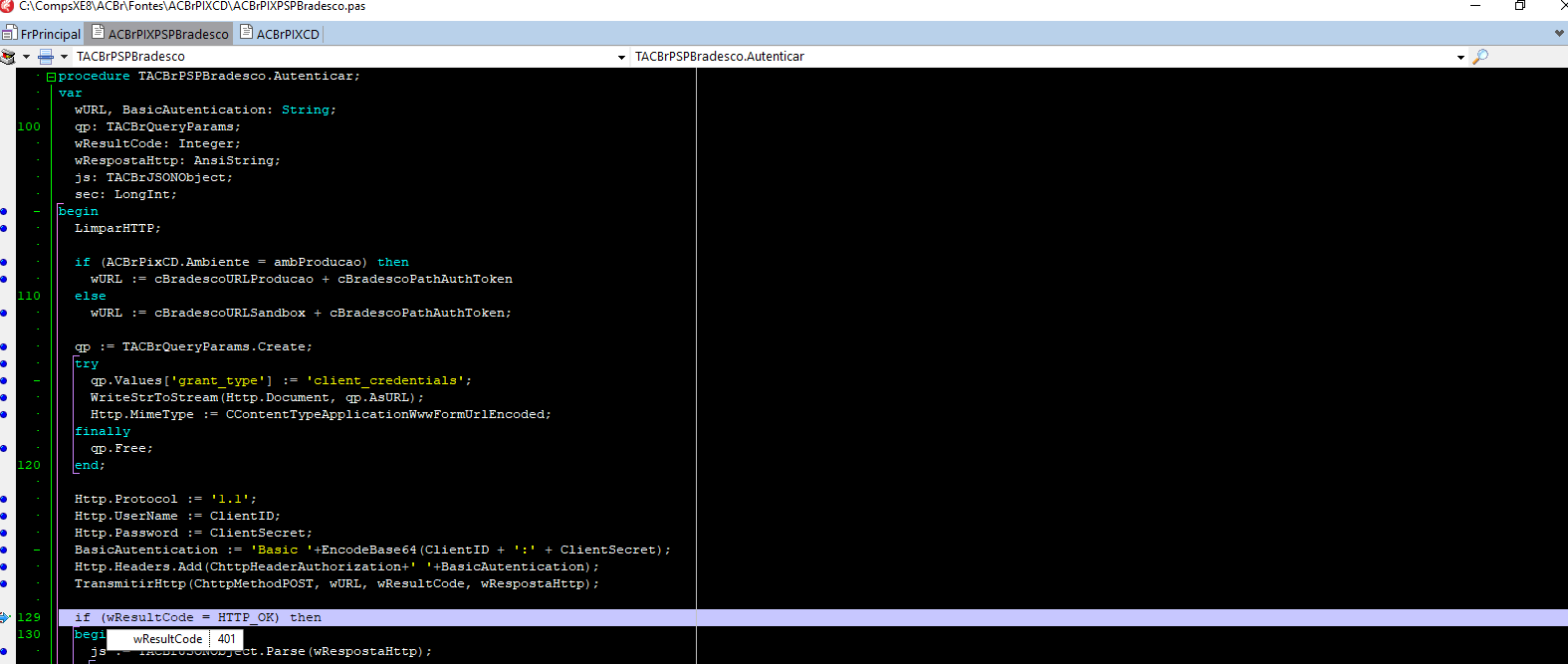Click 'Http.UserName := ClientID;' statement
The width and height of the screenshot is (1568, 664).
coord(177,516)
